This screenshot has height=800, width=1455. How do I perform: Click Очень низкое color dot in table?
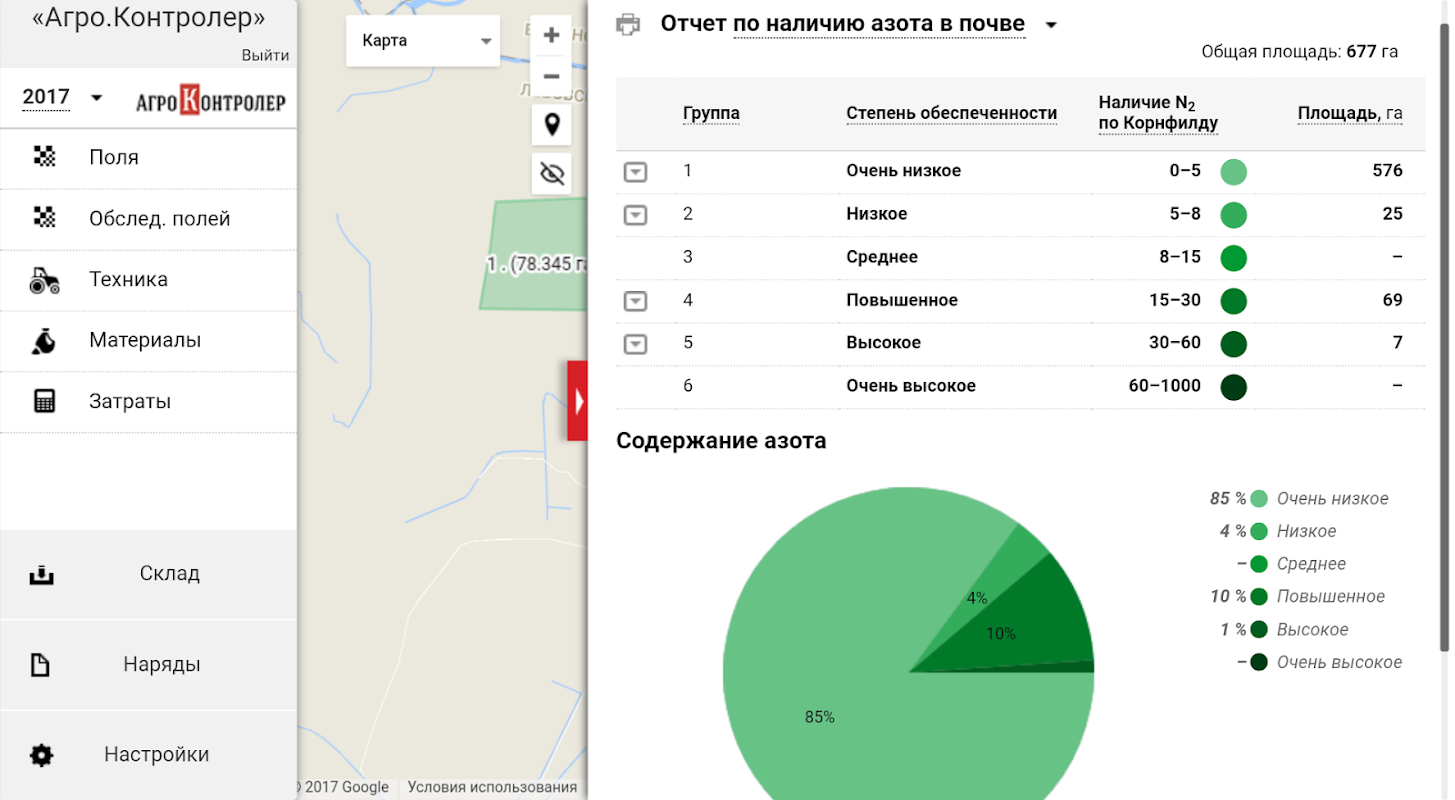1234,172
